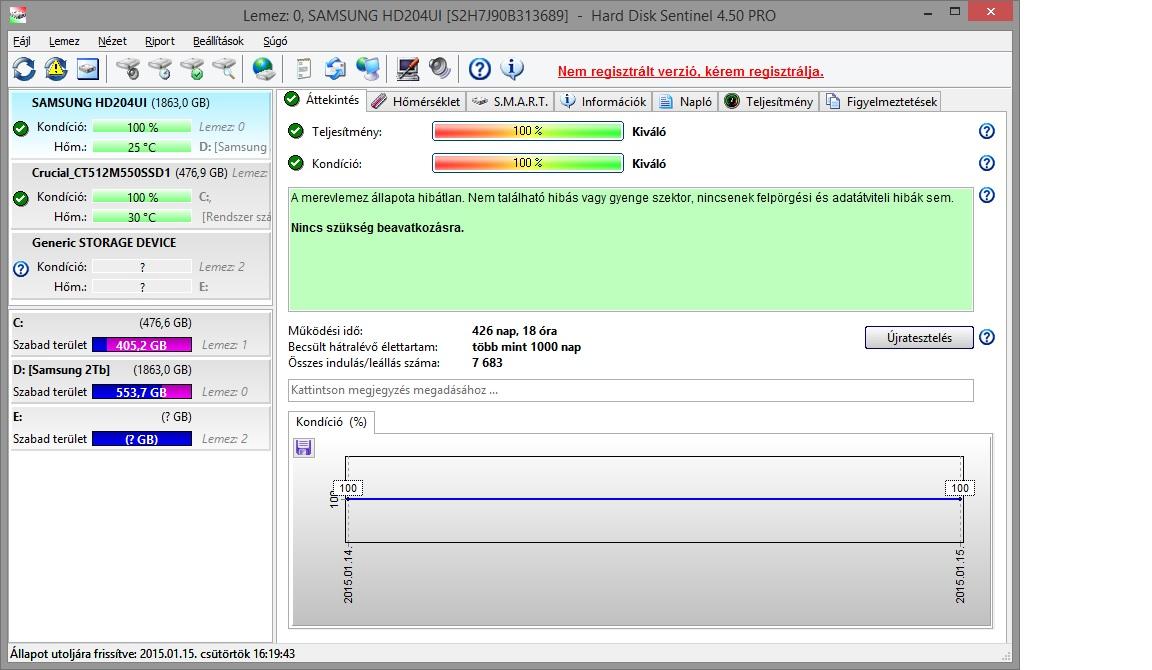Viewport: 1152px width, 670px height.
Task: Click the 'Nem regisztrált verzió' registration link
Action: (691, 71)
